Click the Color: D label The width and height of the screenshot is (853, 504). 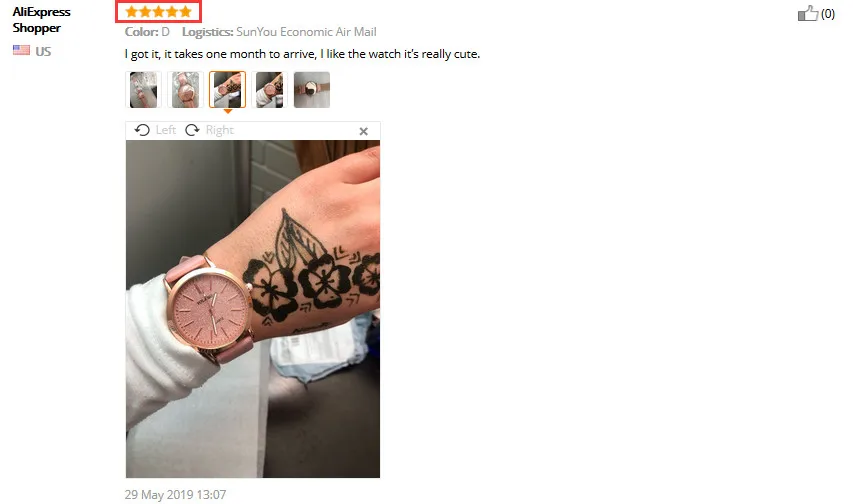click(x=147, y=32)
